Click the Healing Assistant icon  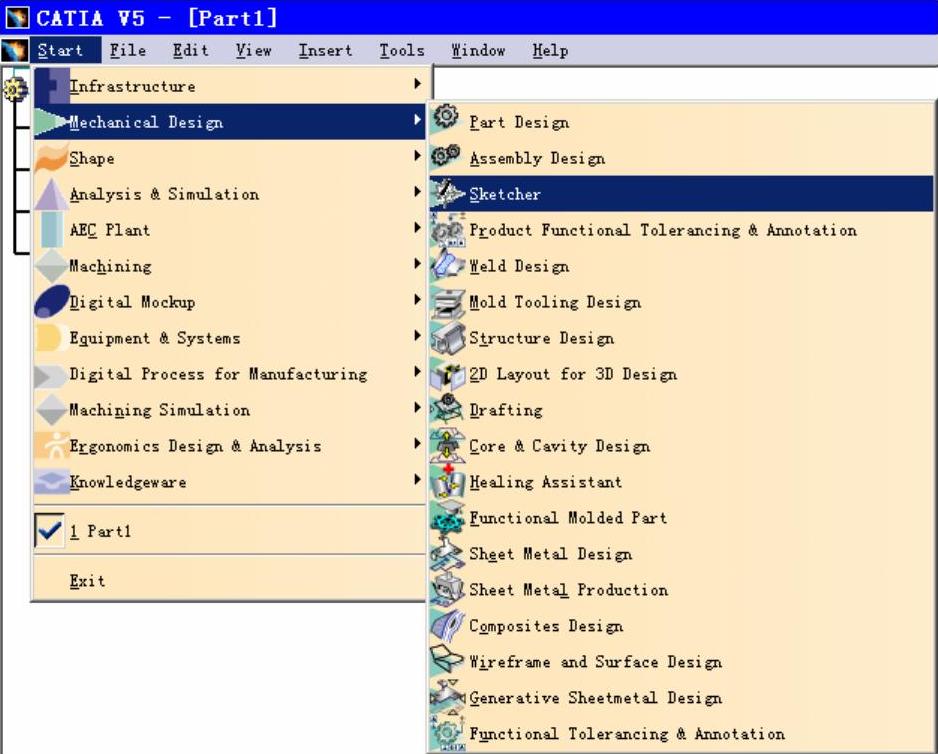(x=447, y=482)
